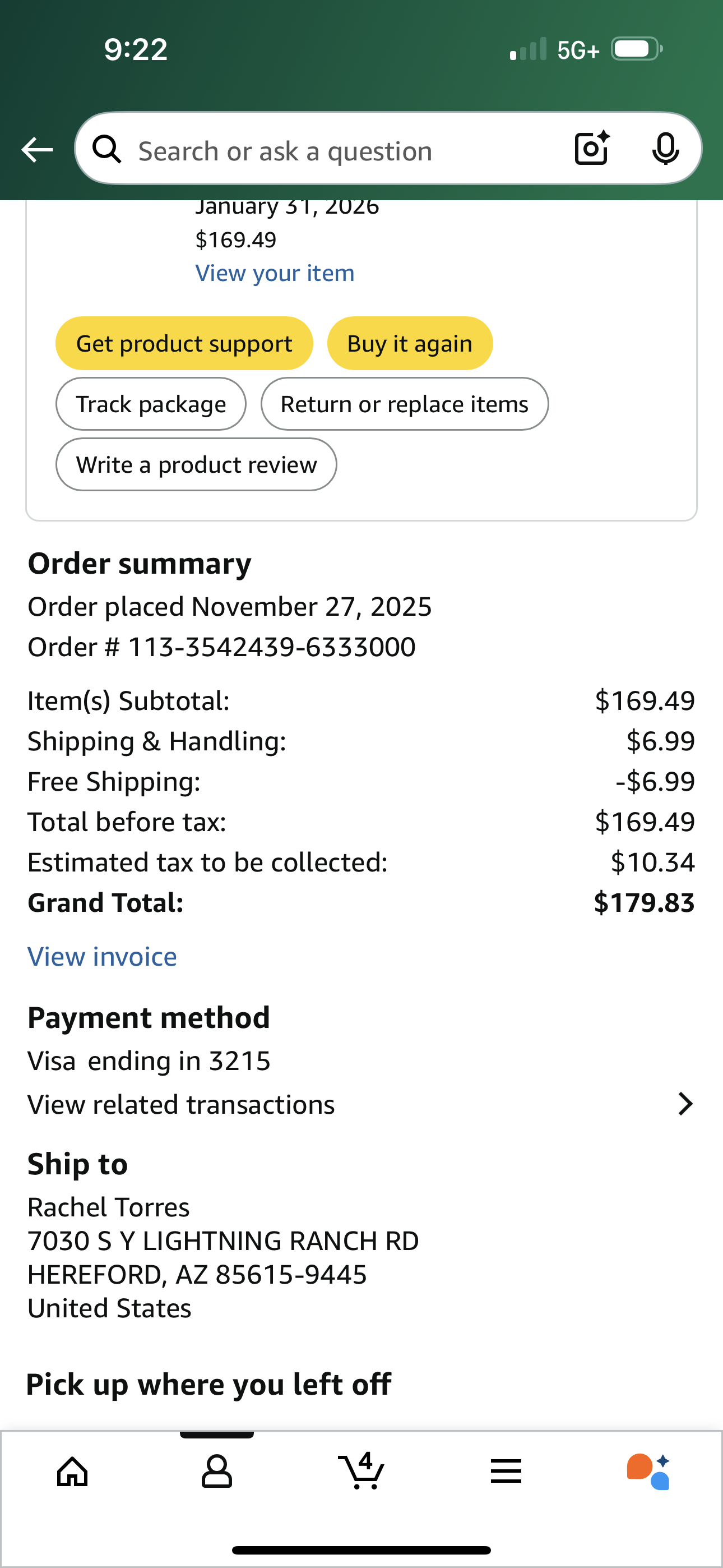The height and width of the screenshot is (1568, 723).
Task: Open shopping cart with 4 items
Action: [361, 1470]
